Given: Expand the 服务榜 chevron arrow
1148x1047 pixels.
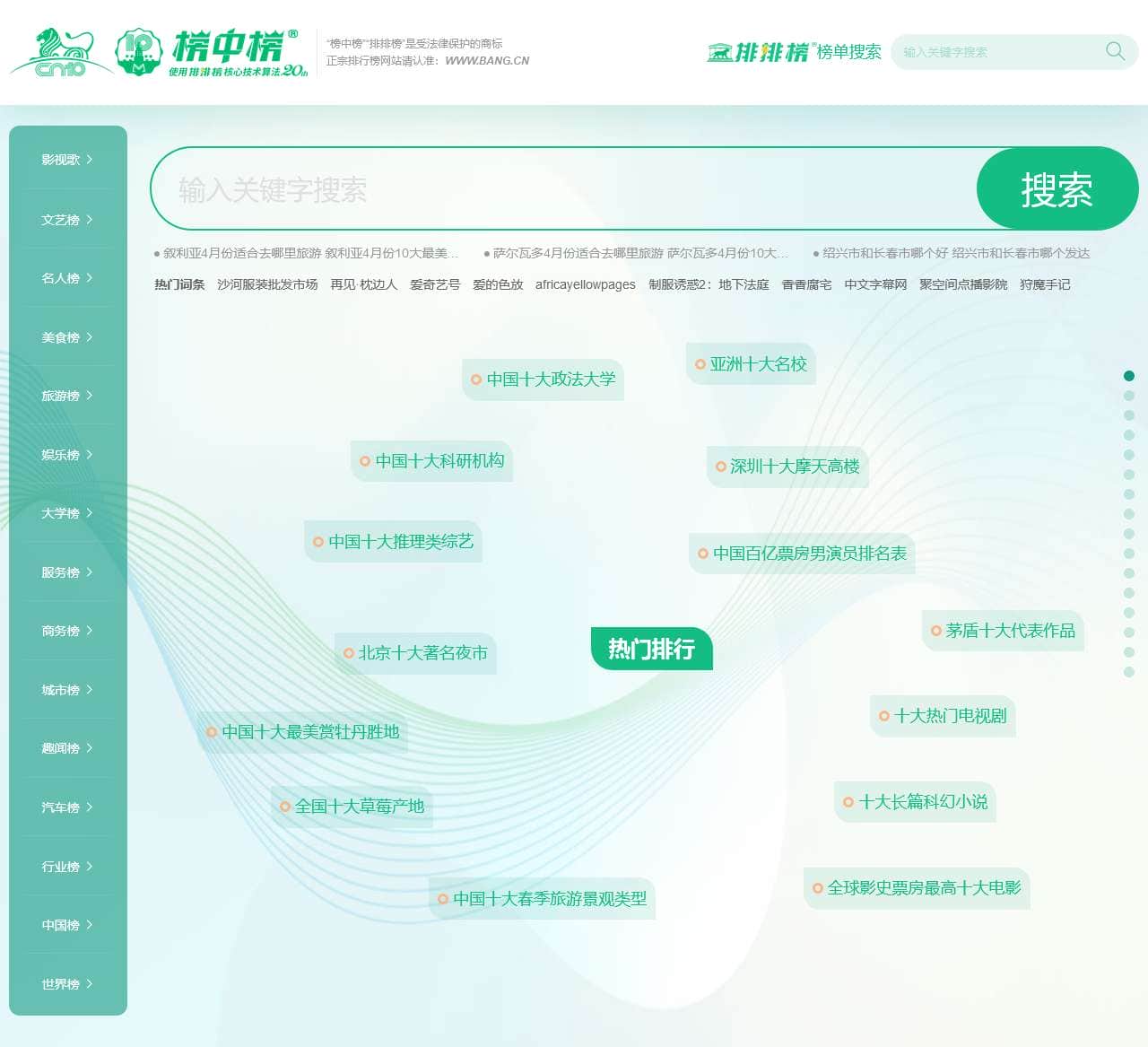Looking at the screenshot, I should point(90,572).
